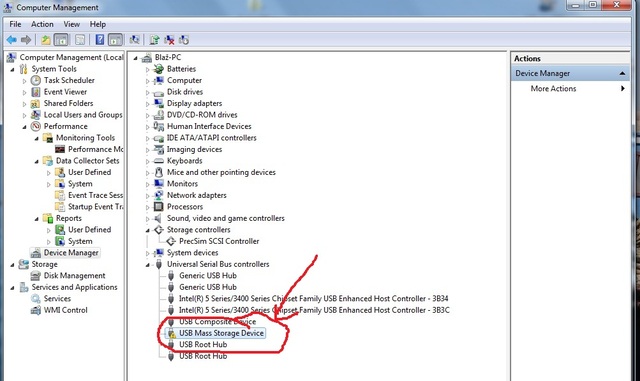The height and width of the screenshot is (381, 640).
Task: Click Mice and other pointing devices icon
Action: pos(159,172)
